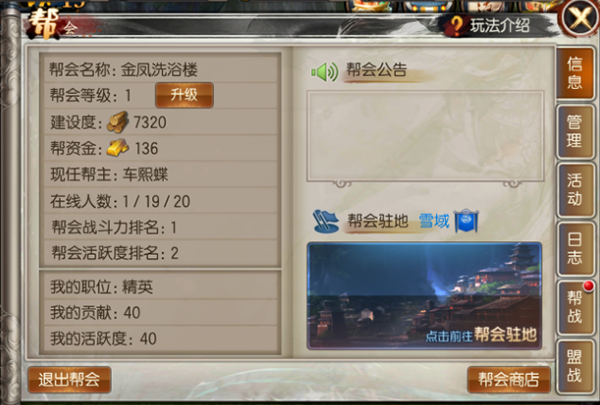This screenshot has height=405, width=600.
Task: Close the guild window with X
Action: click(x=580, y=18)
